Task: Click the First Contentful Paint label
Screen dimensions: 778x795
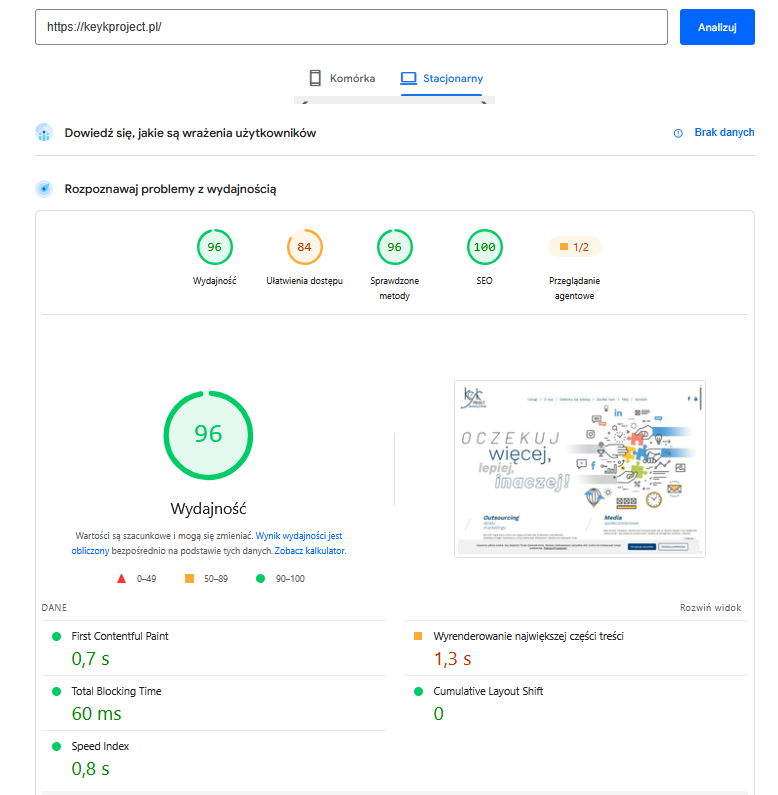Action: pyautogui.click(x=120, y=636)
